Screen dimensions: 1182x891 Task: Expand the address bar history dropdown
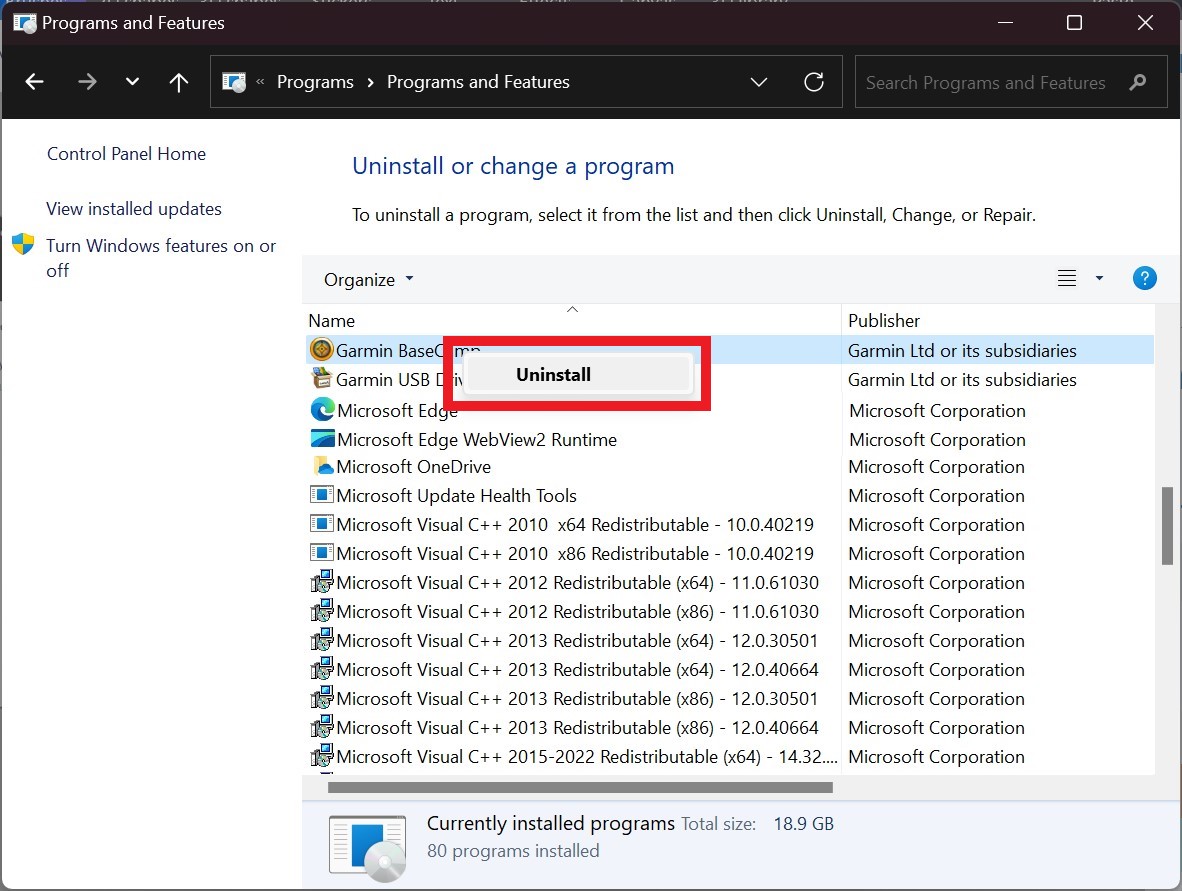pyautogui.click(x=759, y=81)
